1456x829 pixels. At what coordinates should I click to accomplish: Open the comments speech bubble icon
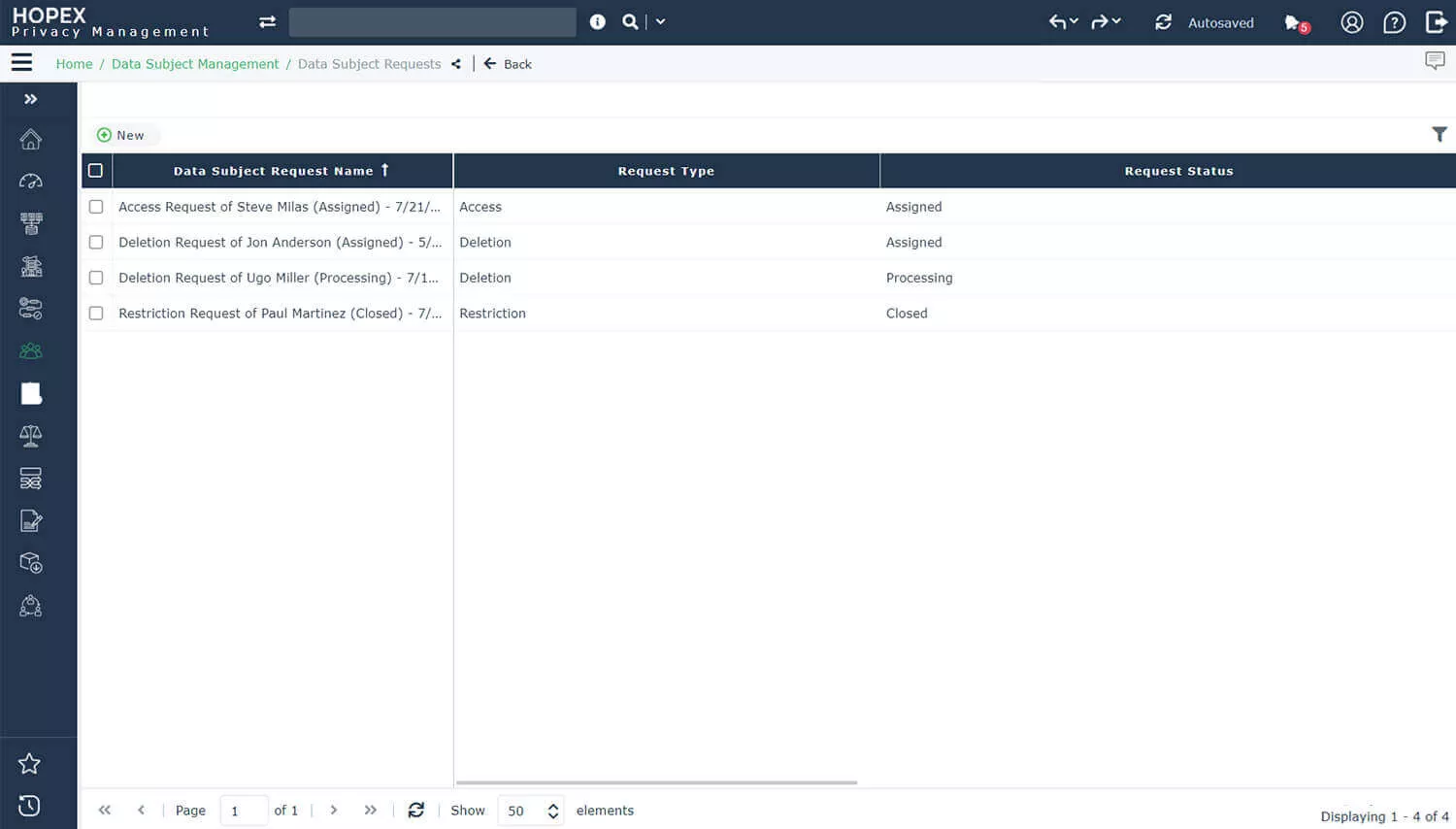click(1435, 61)
